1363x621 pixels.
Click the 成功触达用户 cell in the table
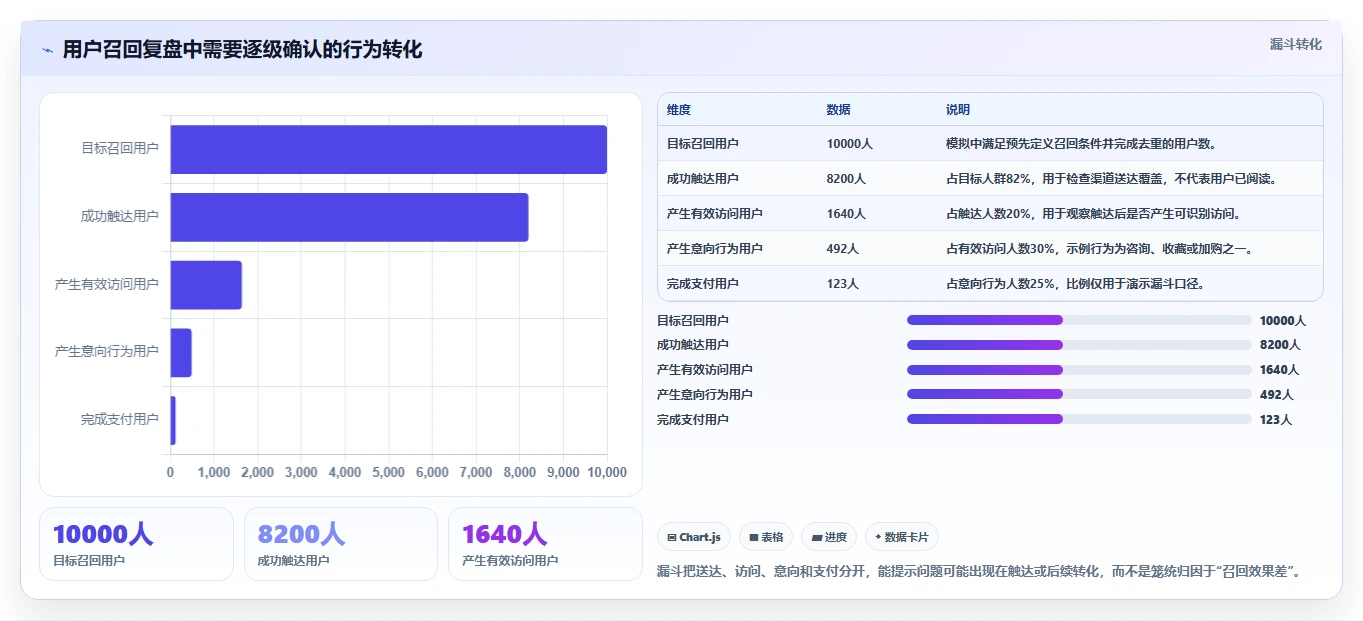703,179
